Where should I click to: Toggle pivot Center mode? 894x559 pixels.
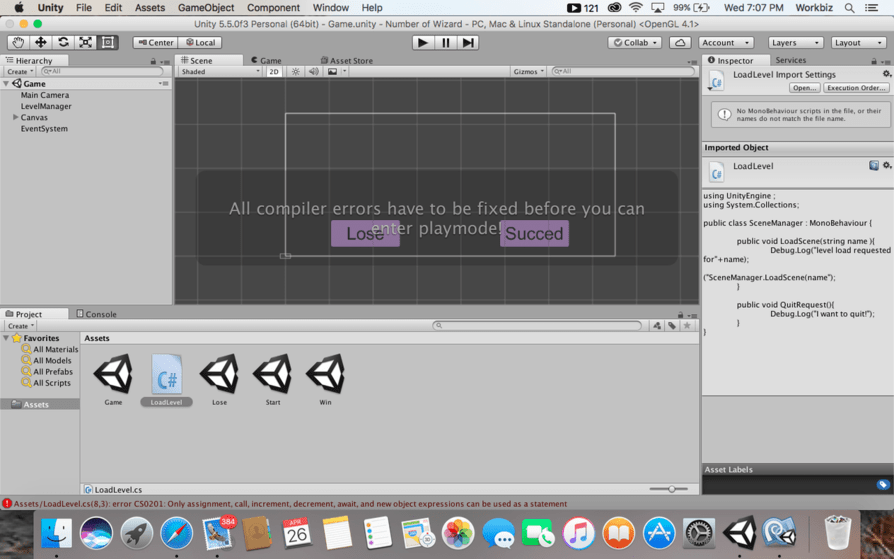156,43
